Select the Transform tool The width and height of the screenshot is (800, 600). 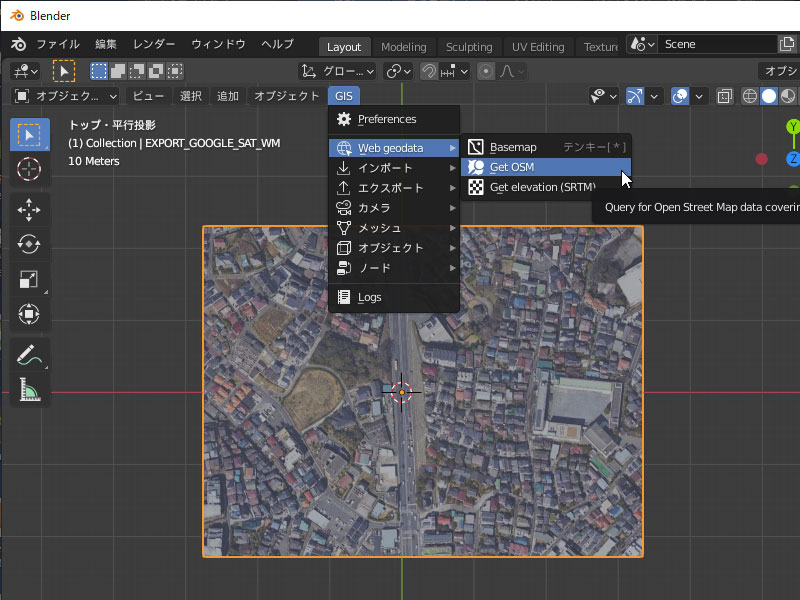29,314
